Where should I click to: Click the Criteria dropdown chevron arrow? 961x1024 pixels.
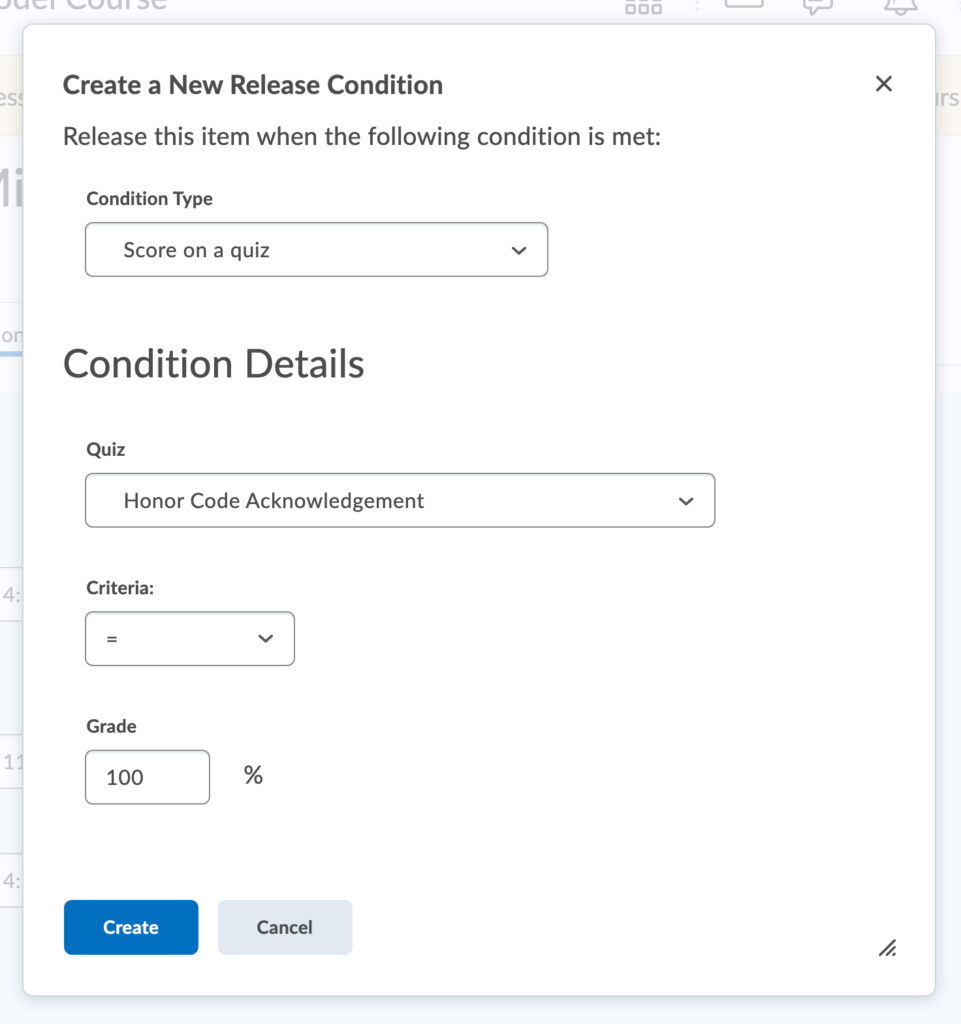coord(268,638)
